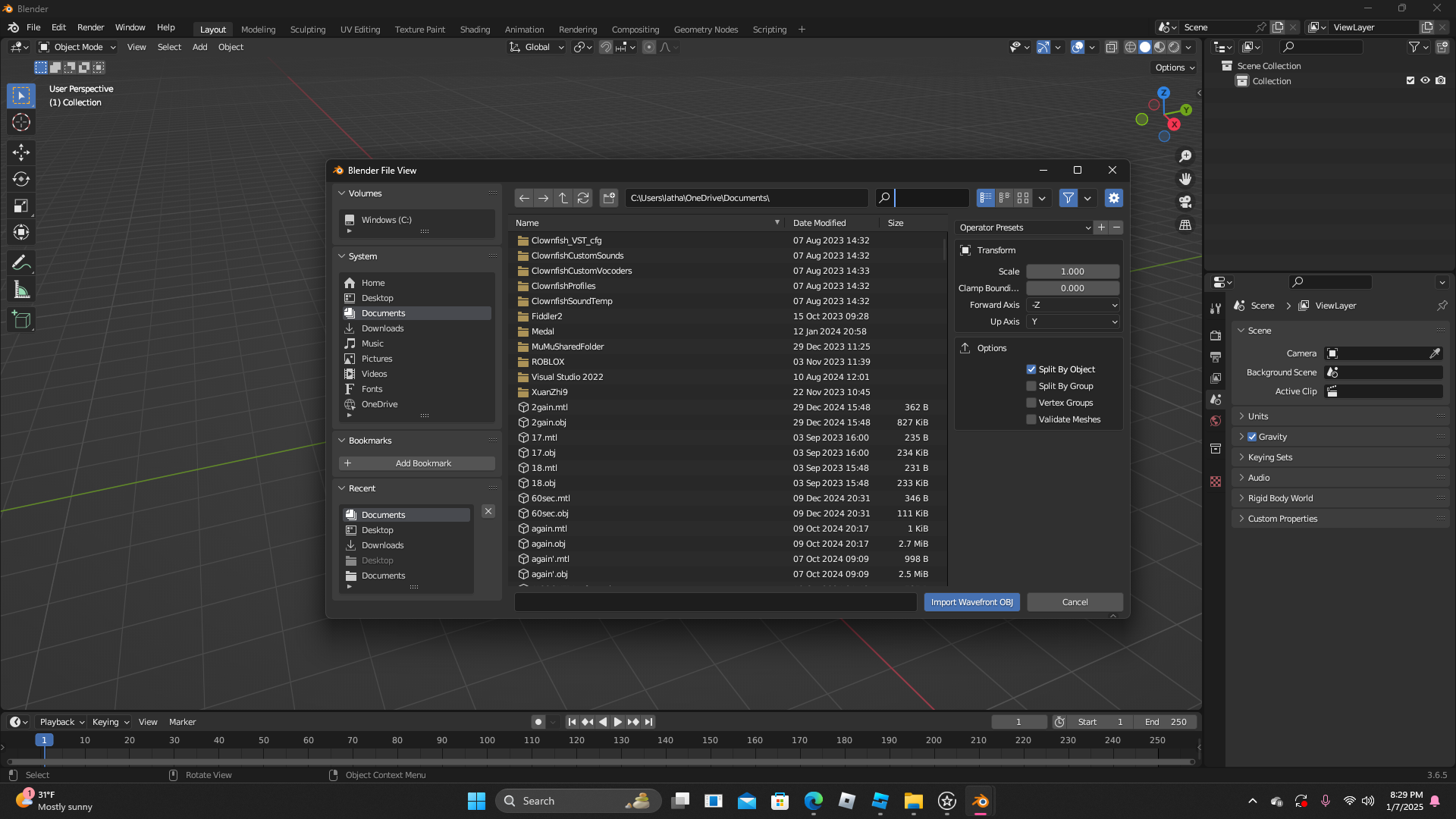
Task: Open the Render menu
Action: coord(90,27)
